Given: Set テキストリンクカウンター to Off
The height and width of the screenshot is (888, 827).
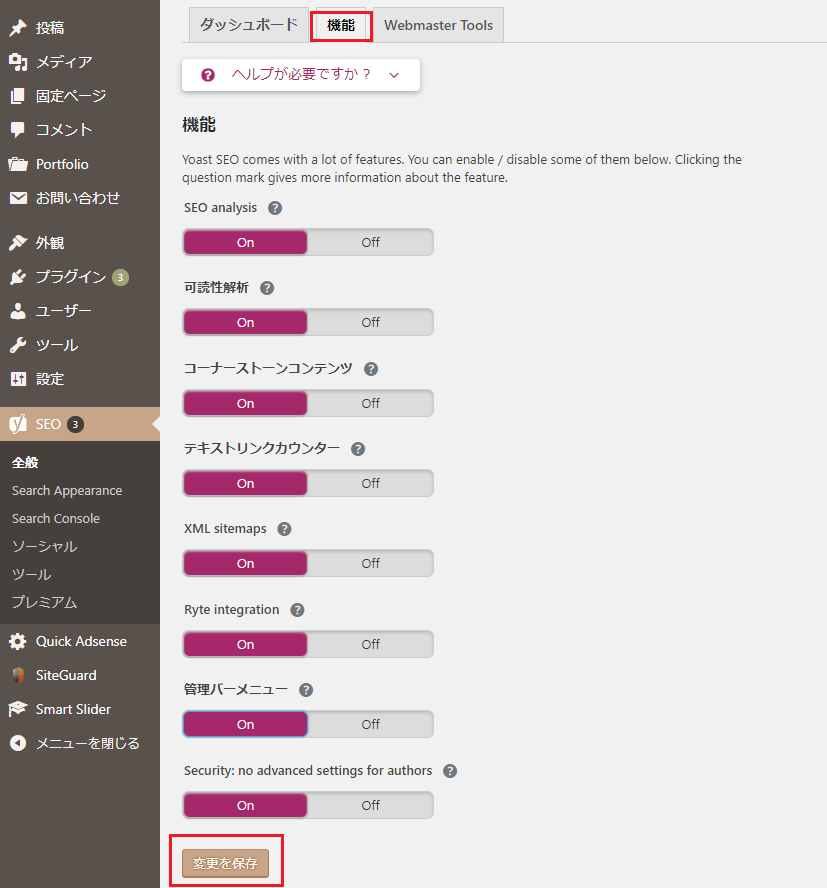Looking at the screenshot, I should click(370, 483).
